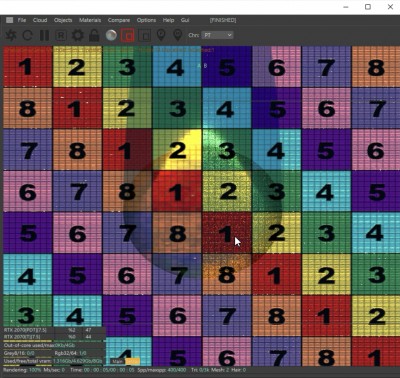Image resolution: width=400 pixels, height=378 pixels.
Task: Pause the rendering
Action: tap(44, 35)
